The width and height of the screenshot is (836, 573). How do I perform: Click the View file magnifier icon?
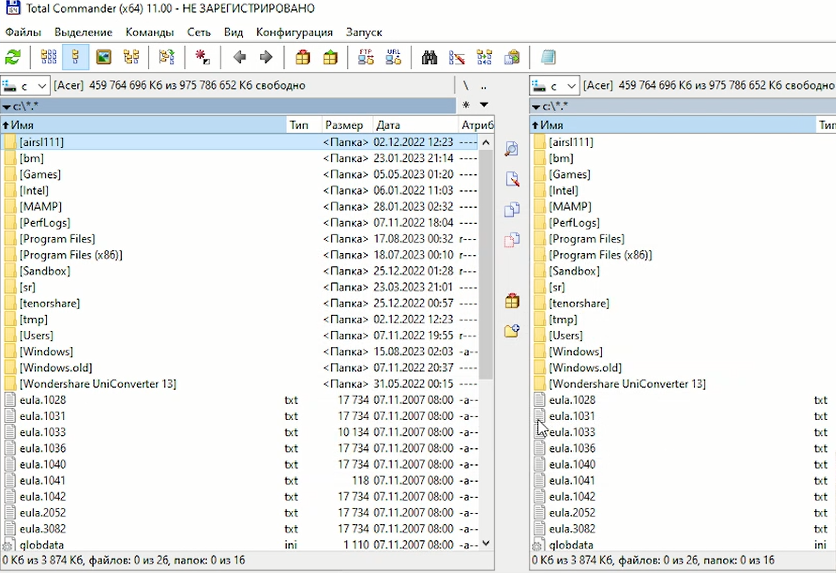pyautogui.click(x=512, y=149)
